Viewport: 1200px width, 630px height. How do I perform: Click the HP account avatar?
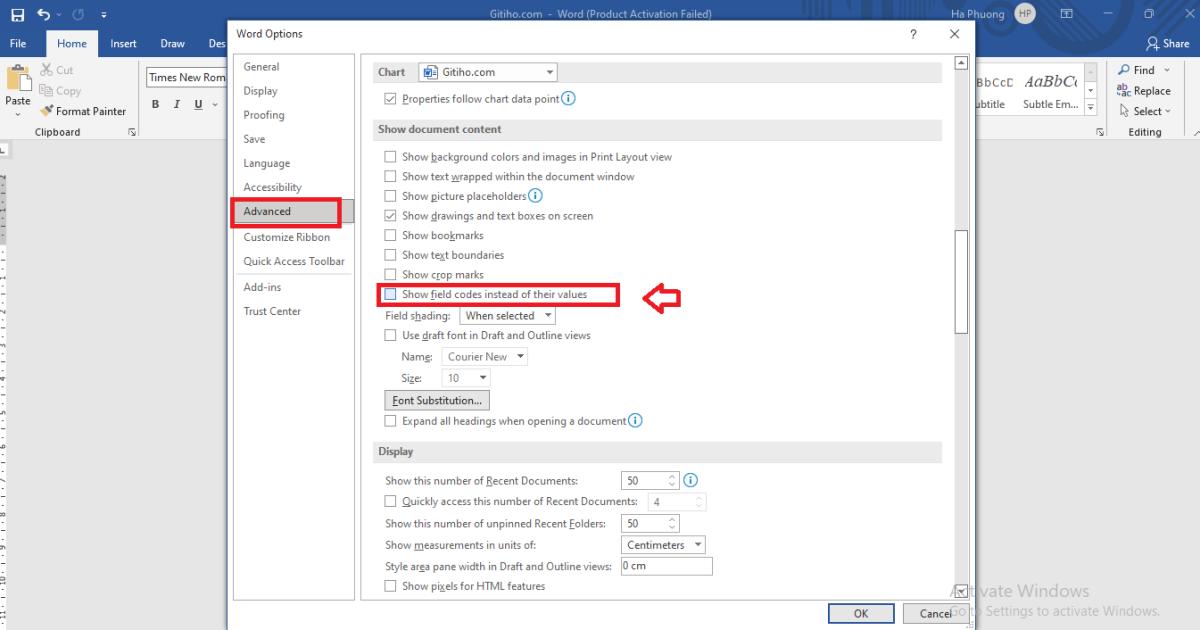coord(1024,14)
